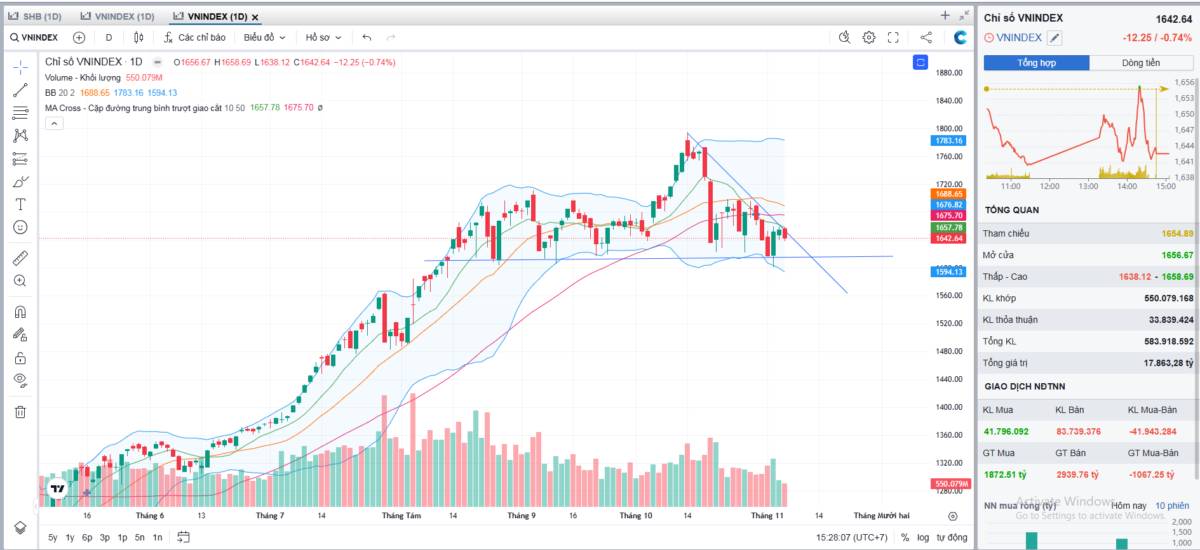This screenshot has width=1200, height=550.
Task: Click the VNINDEX symbol search field
Action: [35, 37]
